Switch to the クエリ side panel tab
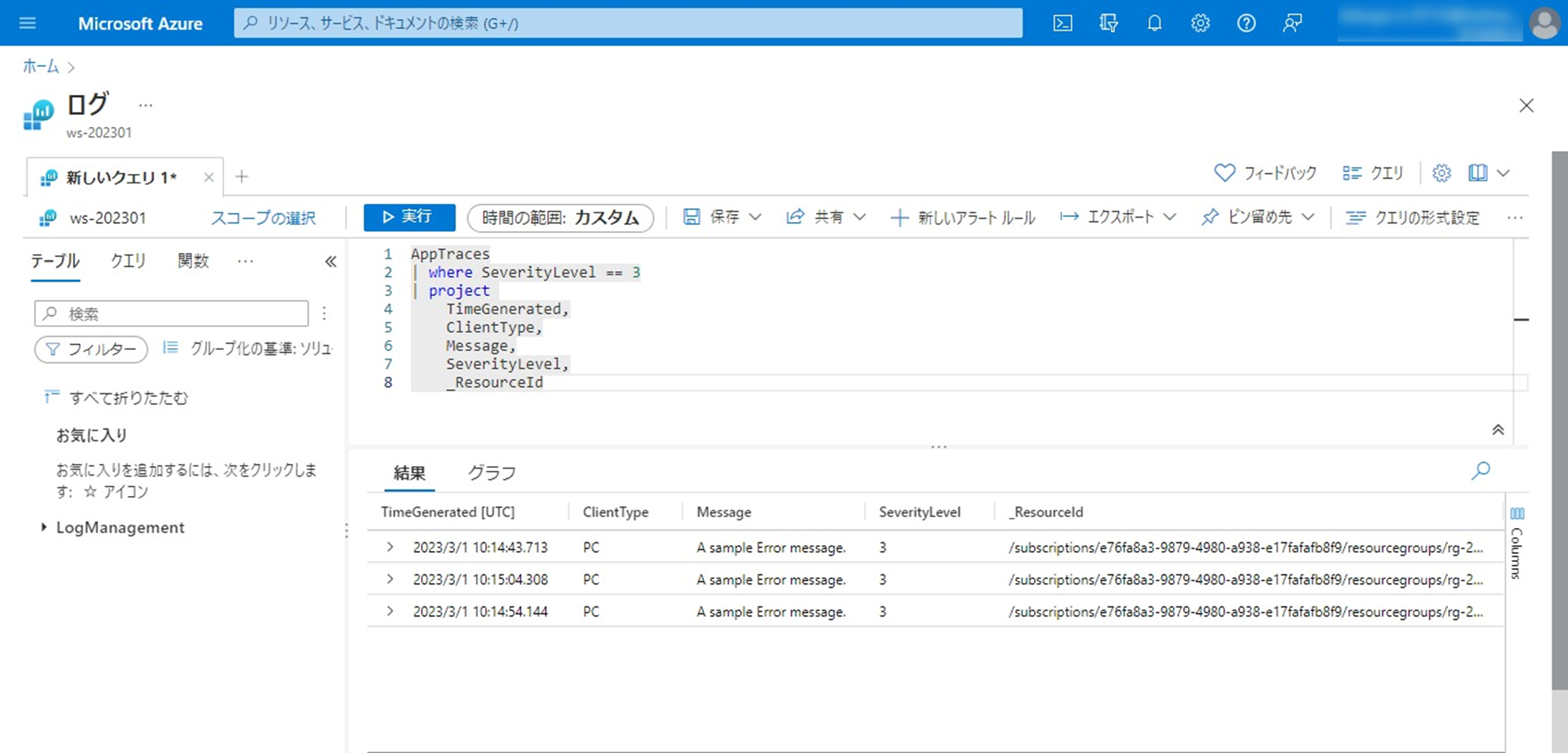The image size is (1568, 753). tap(128, 261)
